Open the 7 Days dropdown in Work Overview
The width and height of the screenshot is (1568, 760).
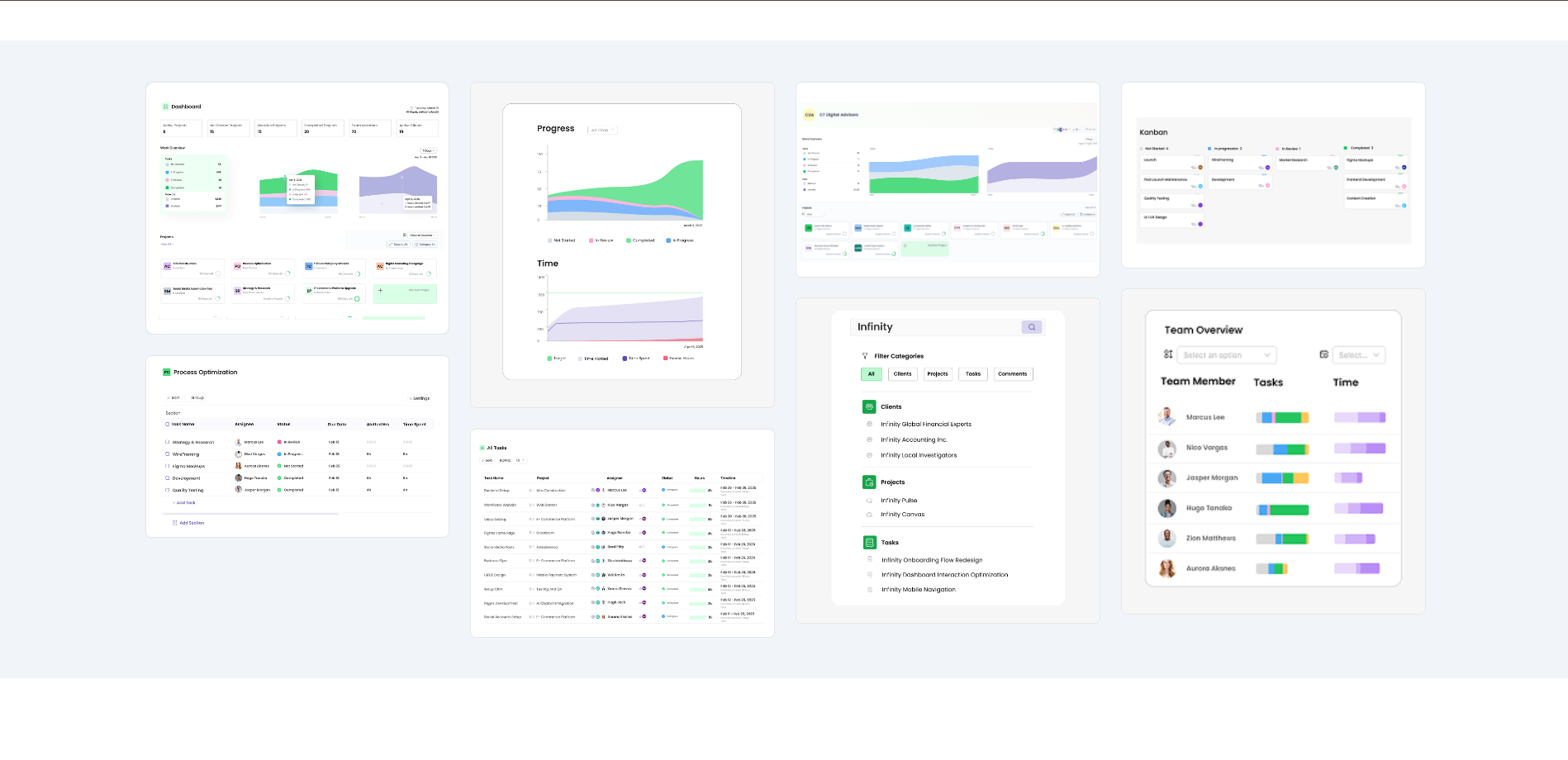[x=429, y=150]
